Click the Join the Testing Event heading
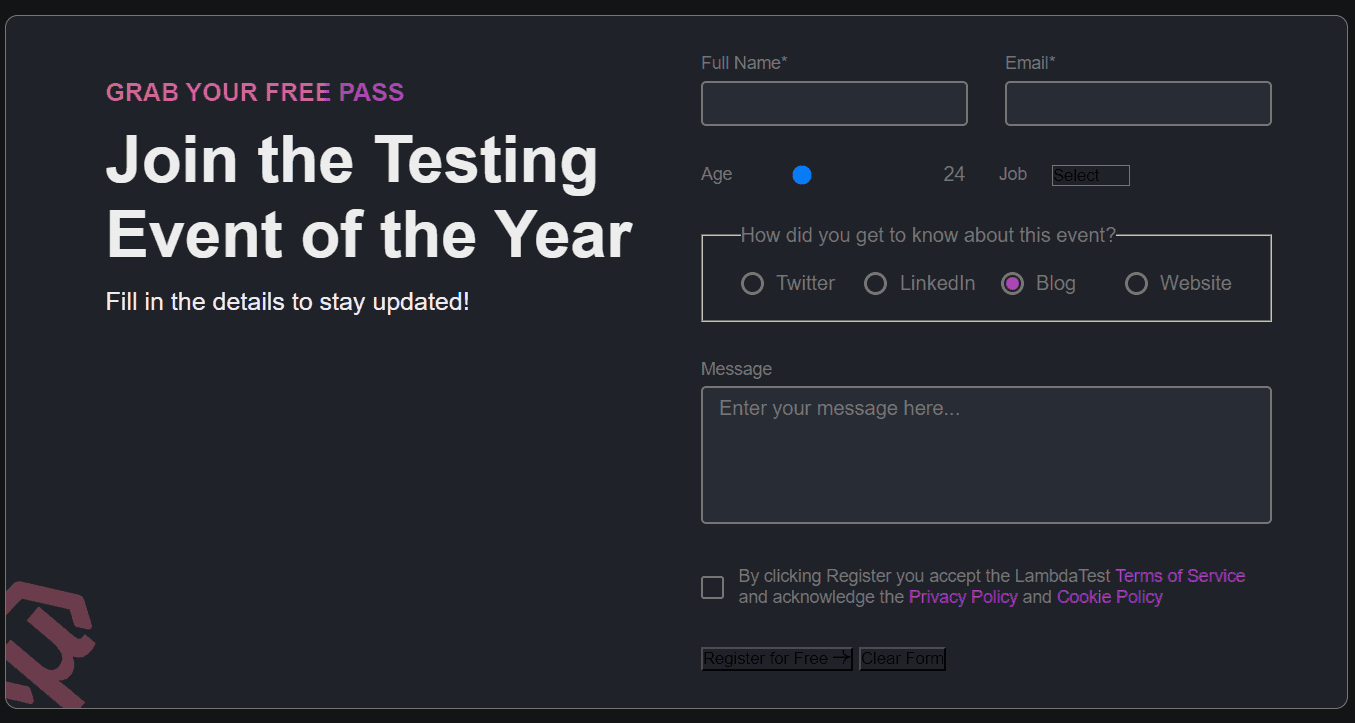 tap(368, 197)
